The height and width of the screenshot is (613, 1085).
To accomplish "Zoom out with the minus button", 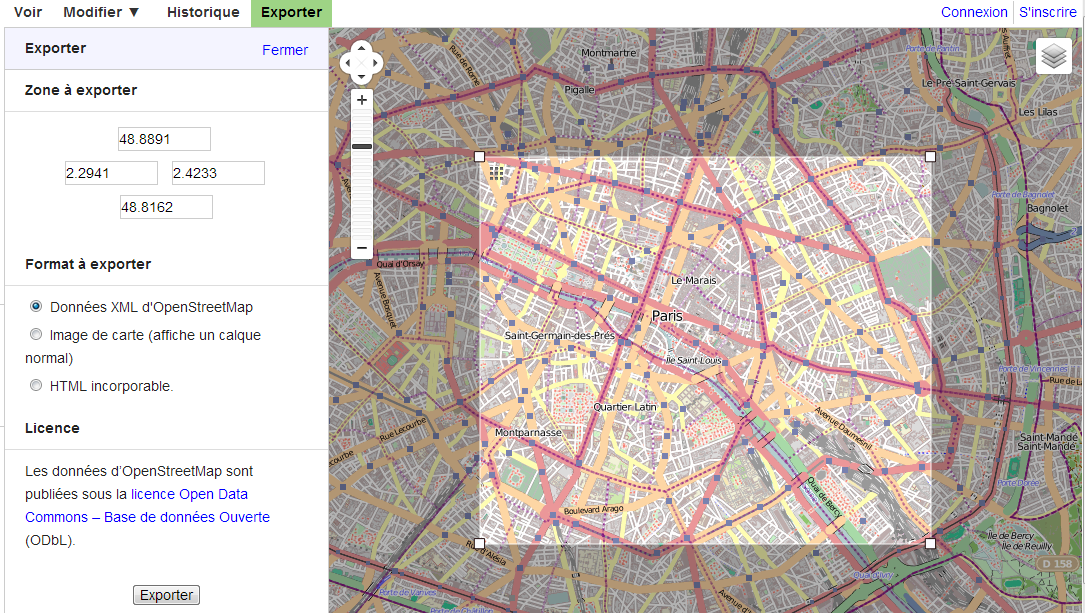I will [362, 248].
